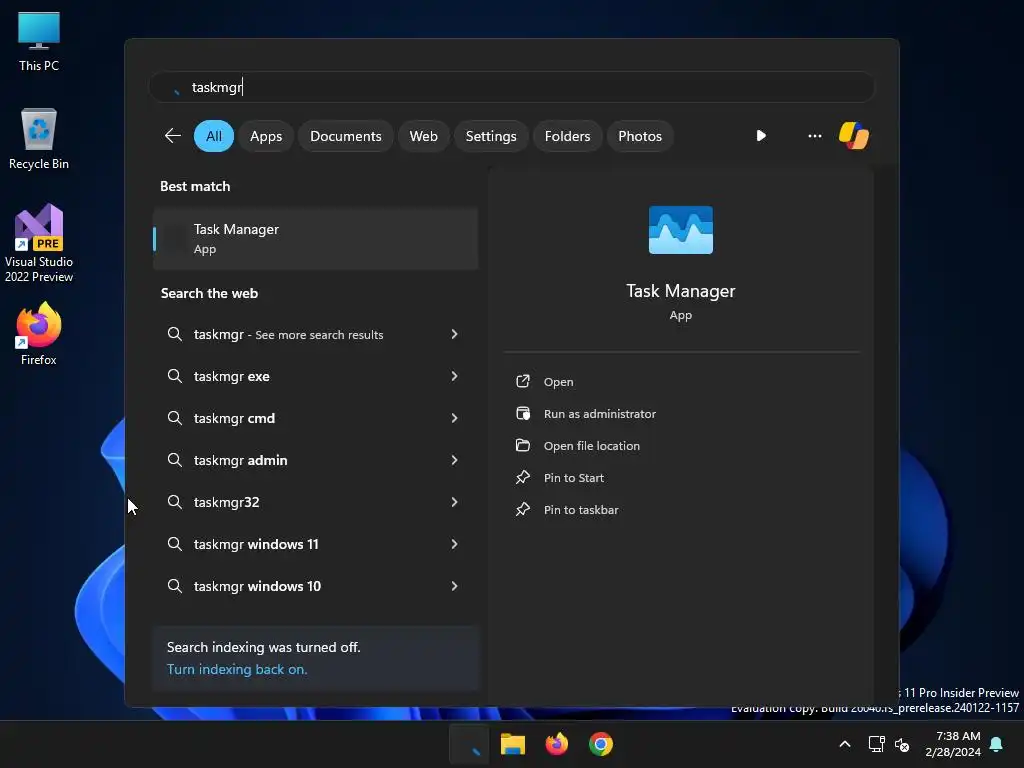Click Turn indexing back on link
Image resolution: width=1024 pixels, height=768 pixels.
coord(237,669)
